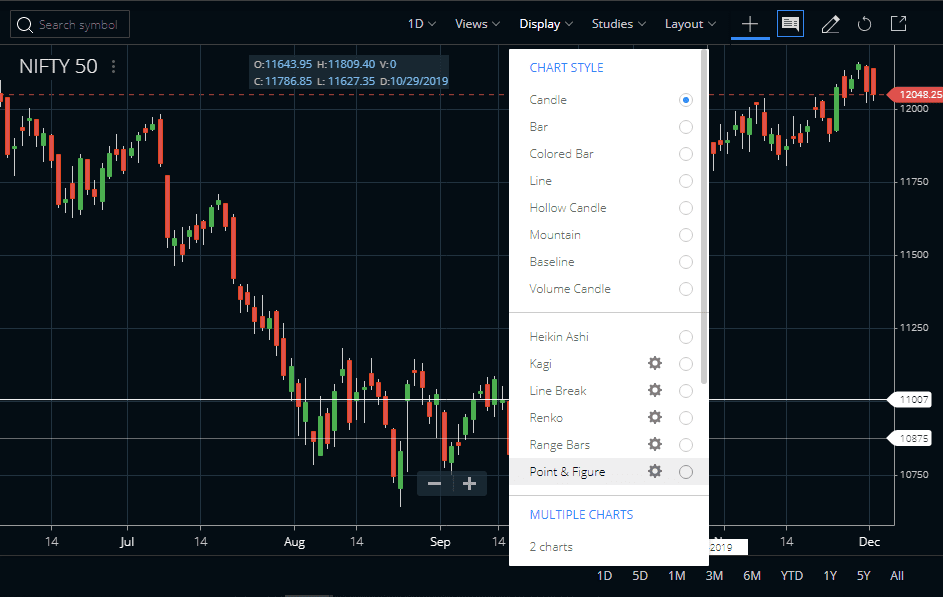The height and width of the screenshot is (597, 943).
Task: Set range to 3M
Action: 714,576
